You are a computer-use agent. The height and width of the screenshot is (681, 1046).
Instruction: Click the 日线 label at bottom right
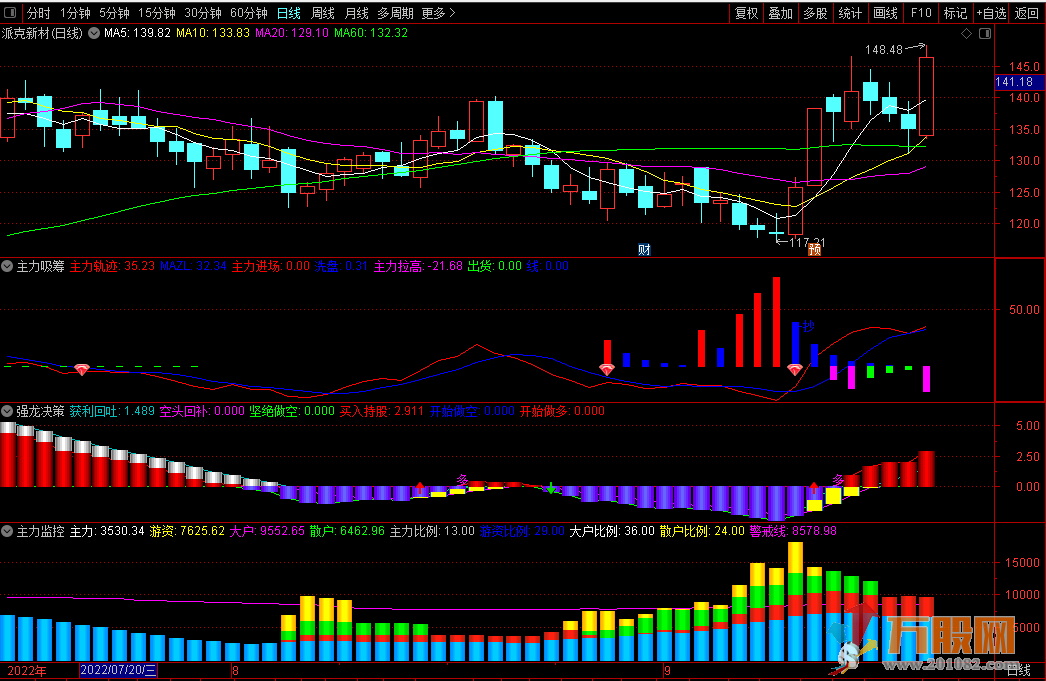pyautogui.click(x=1018, y=671)
